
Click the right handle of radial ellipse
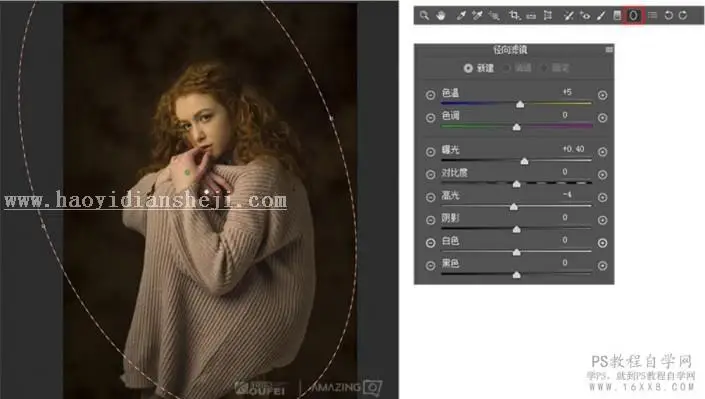point(331,118)
